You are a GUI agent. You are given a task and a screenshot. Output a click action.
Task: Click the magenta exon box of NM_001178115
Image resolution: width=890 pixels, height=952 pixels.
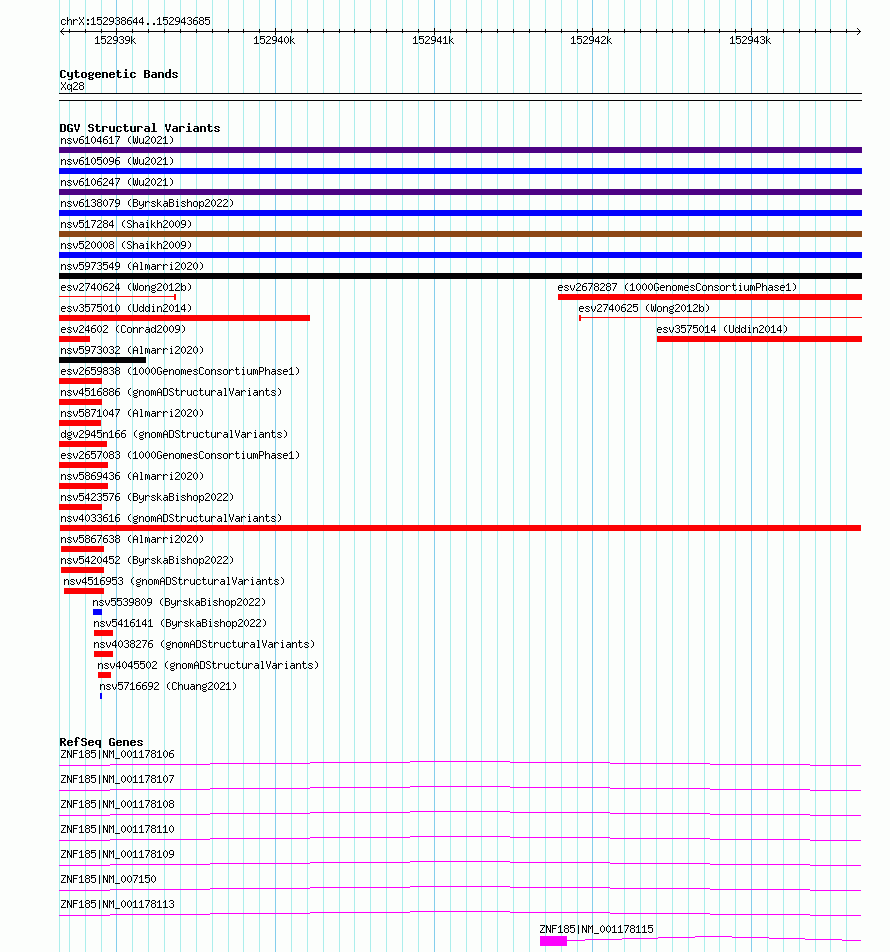pyautogui.click(x=553, y=941)
